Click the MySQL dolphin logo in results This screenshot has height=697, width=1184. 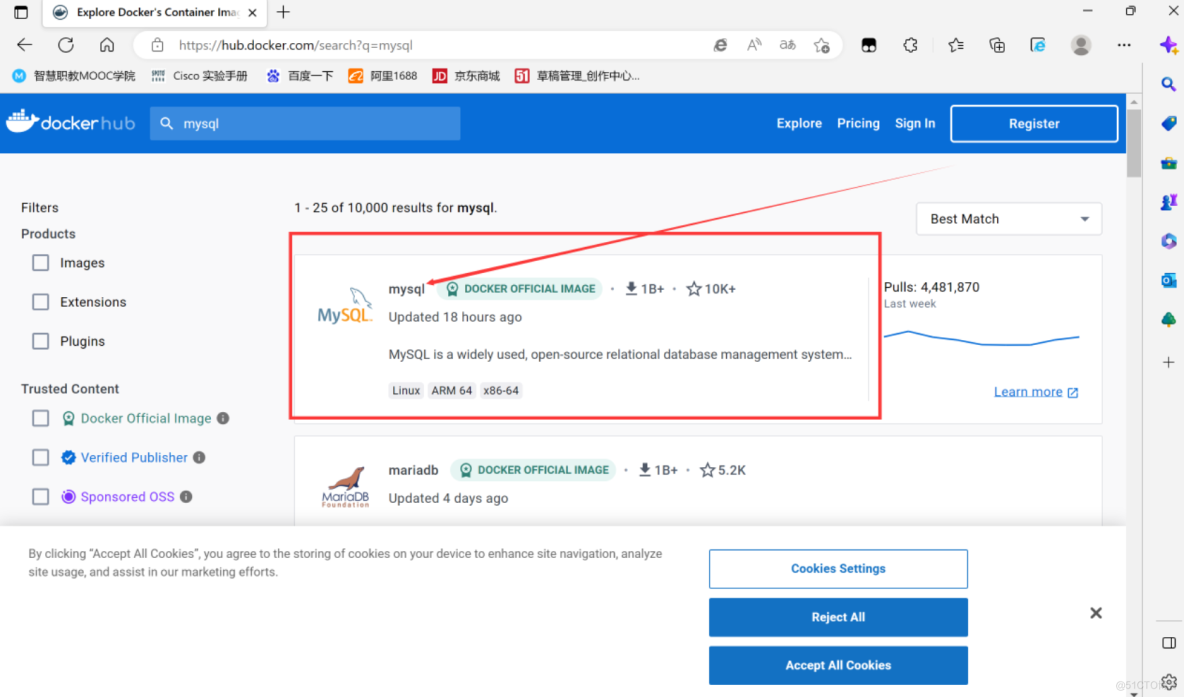[344, 305]
